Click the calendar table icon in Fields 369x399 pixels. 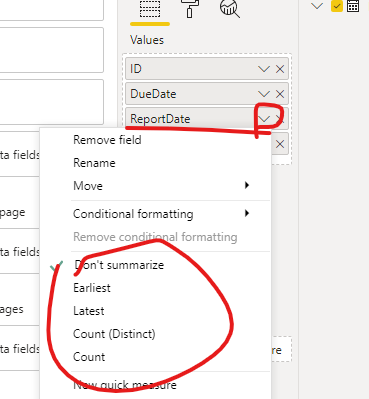[x=353, y=6]
